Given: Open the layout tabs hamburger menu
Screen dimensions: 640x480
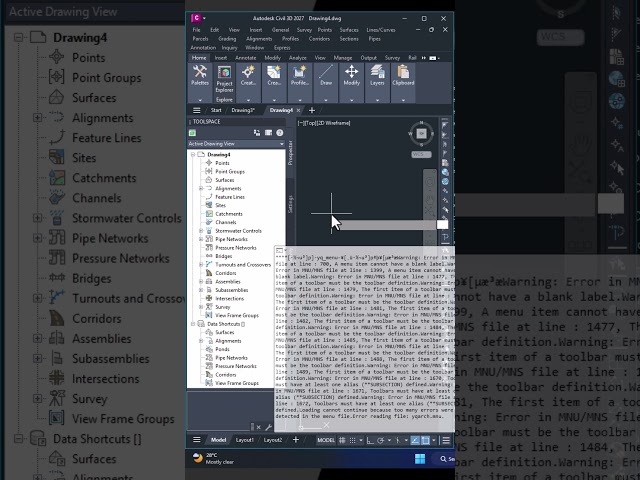Looking at the screenshot, I should click(196, 440).
